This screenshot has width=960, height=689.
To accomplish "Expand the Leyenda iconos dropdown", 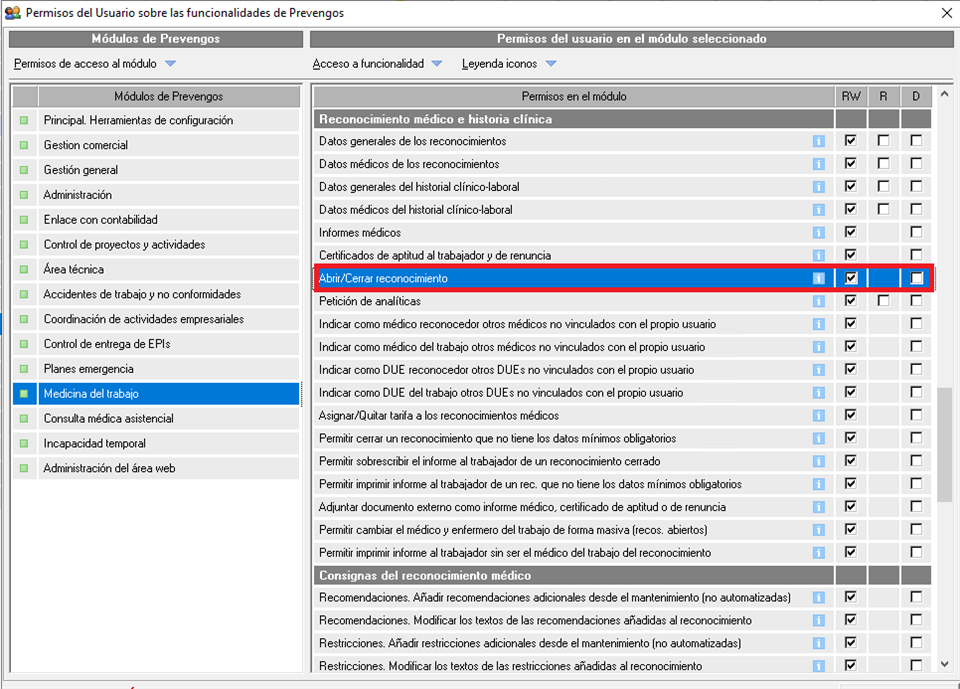I will pyautogui.click(x=551, y=64).
